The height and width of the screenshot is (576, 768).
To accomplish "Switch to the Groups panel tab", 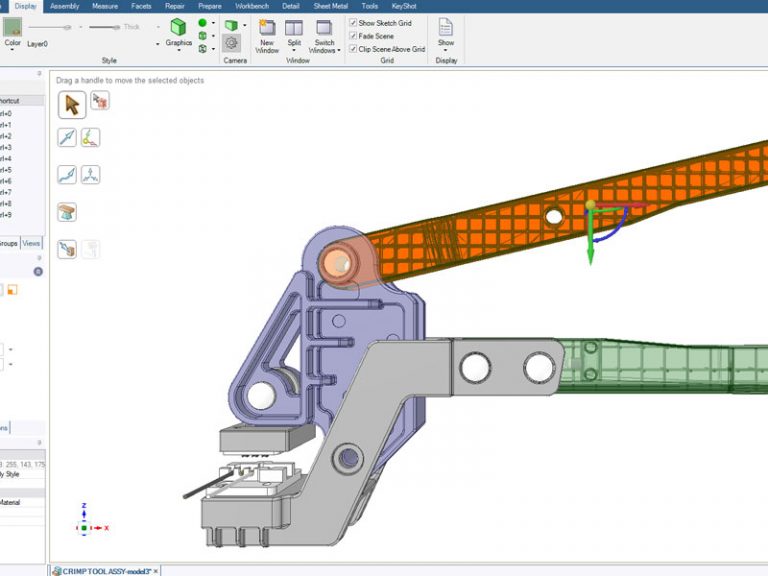I will point(8,243).
